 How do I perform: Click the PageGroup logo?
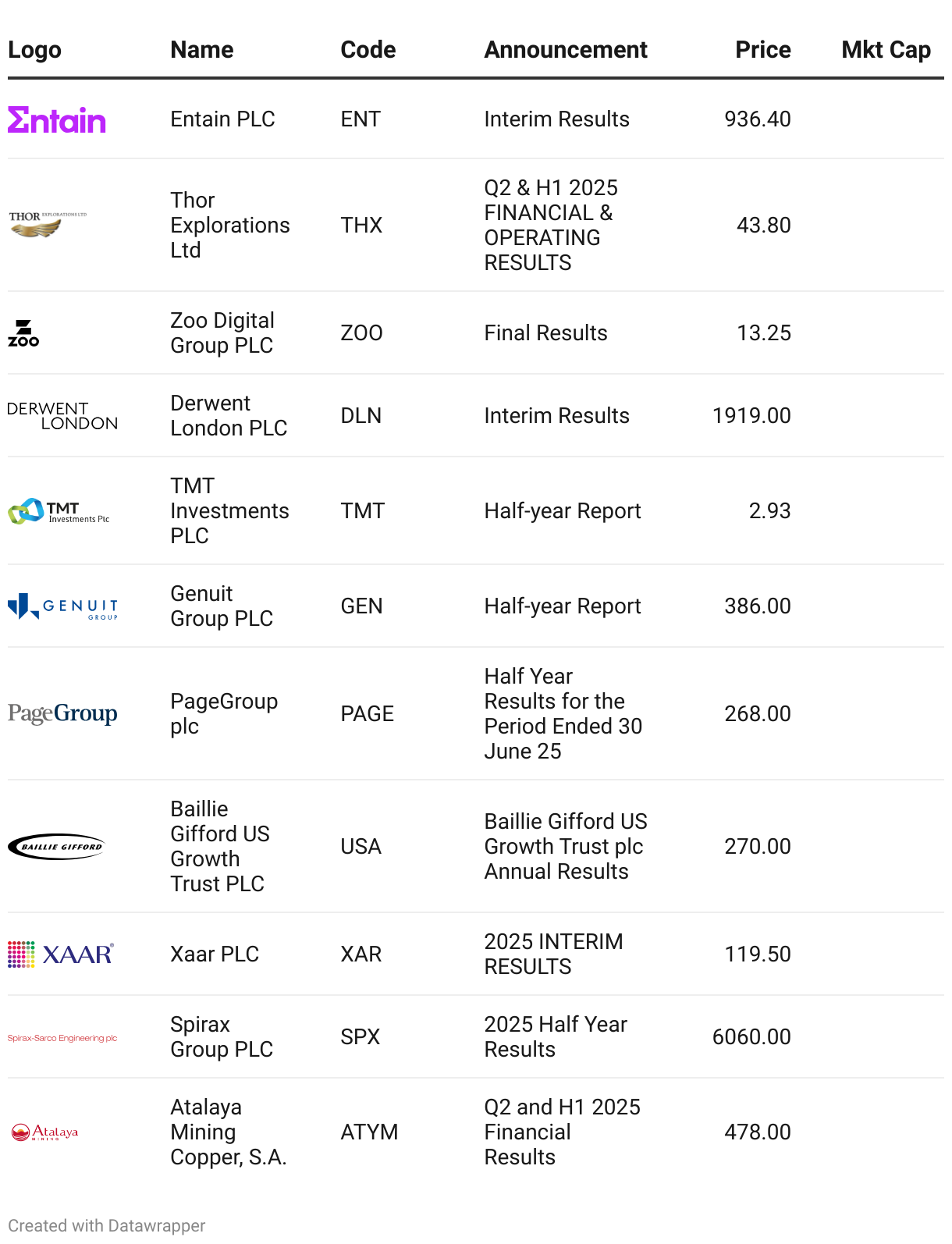point(62,713)
